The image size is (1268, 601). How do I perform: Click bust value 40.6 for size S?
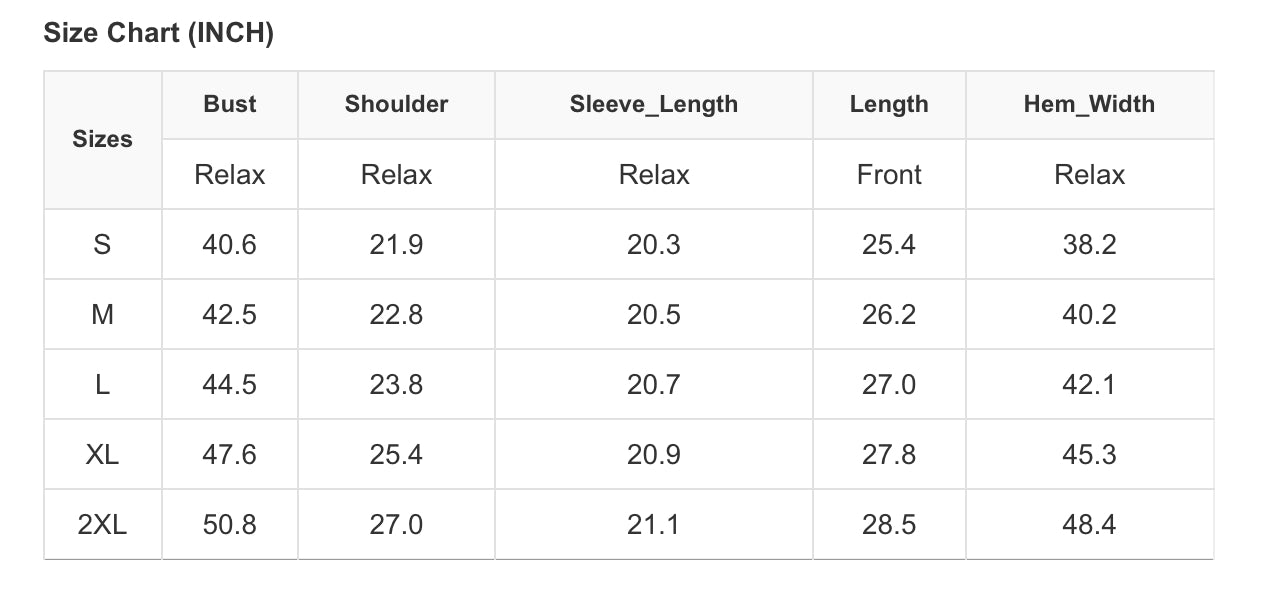tap(230, 245)
